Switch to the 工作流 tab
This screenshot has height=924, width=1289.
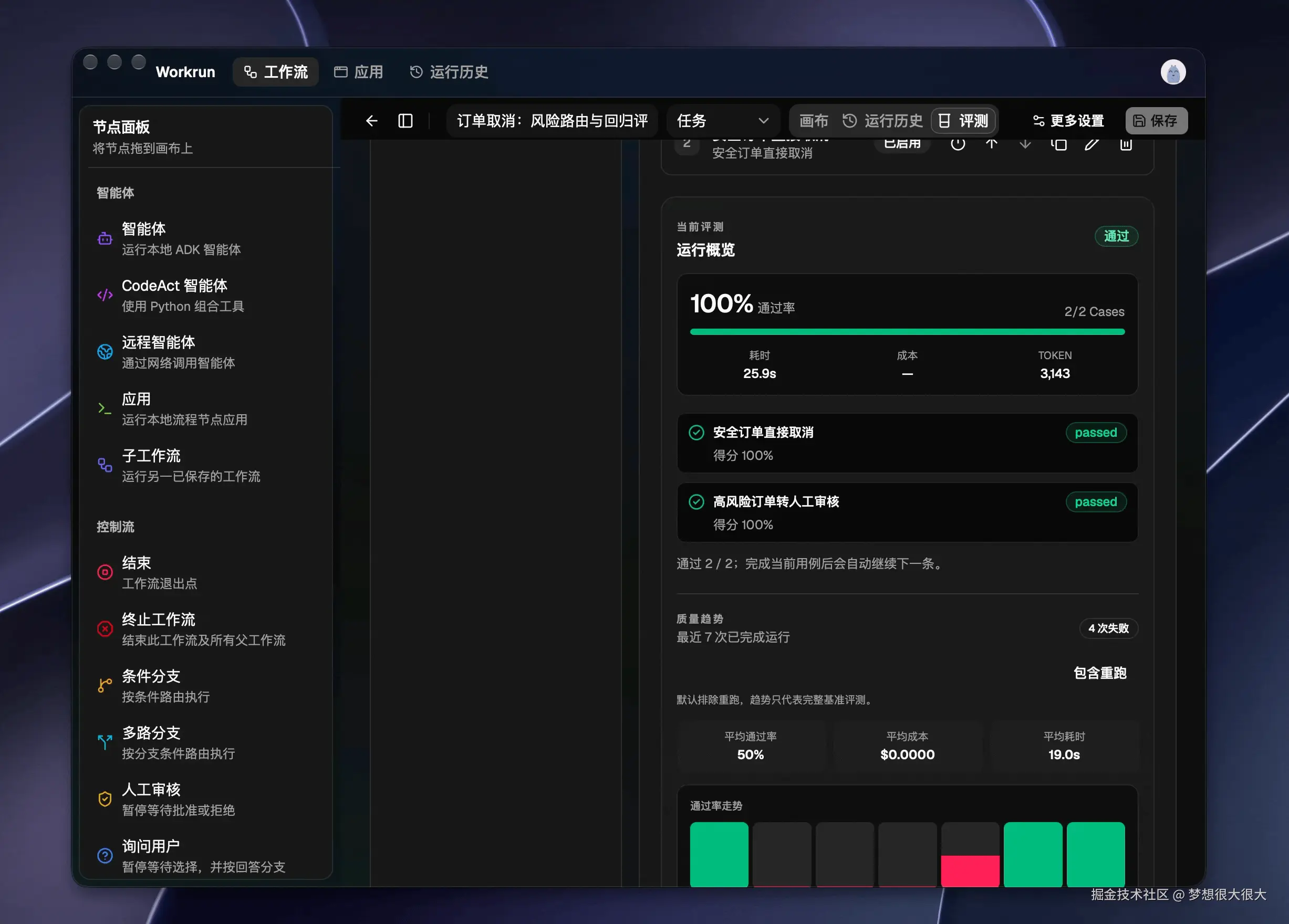(276, 72)
